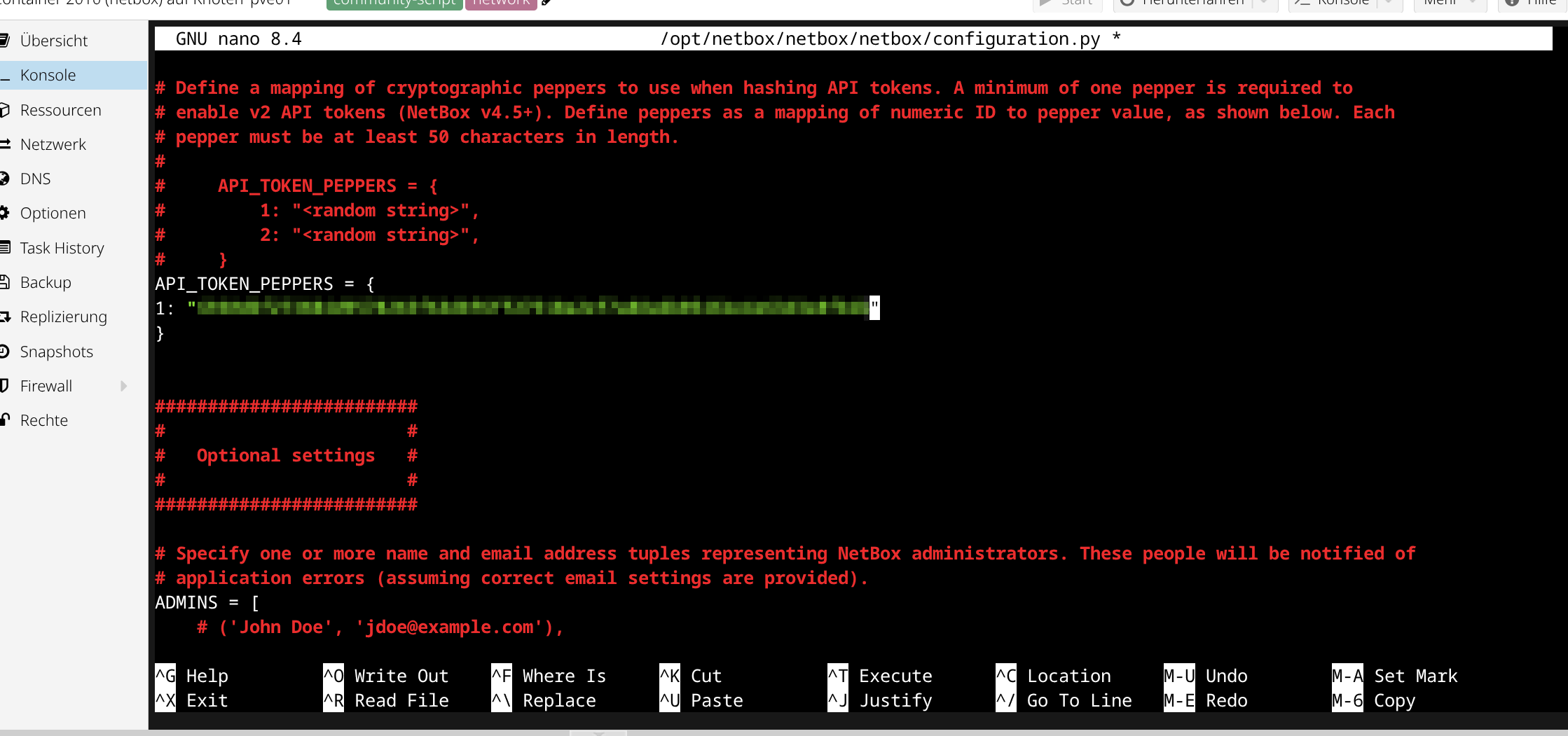Click the Optionen gear icon
This screenshot has width=1568, height=736.
(4, 213)
